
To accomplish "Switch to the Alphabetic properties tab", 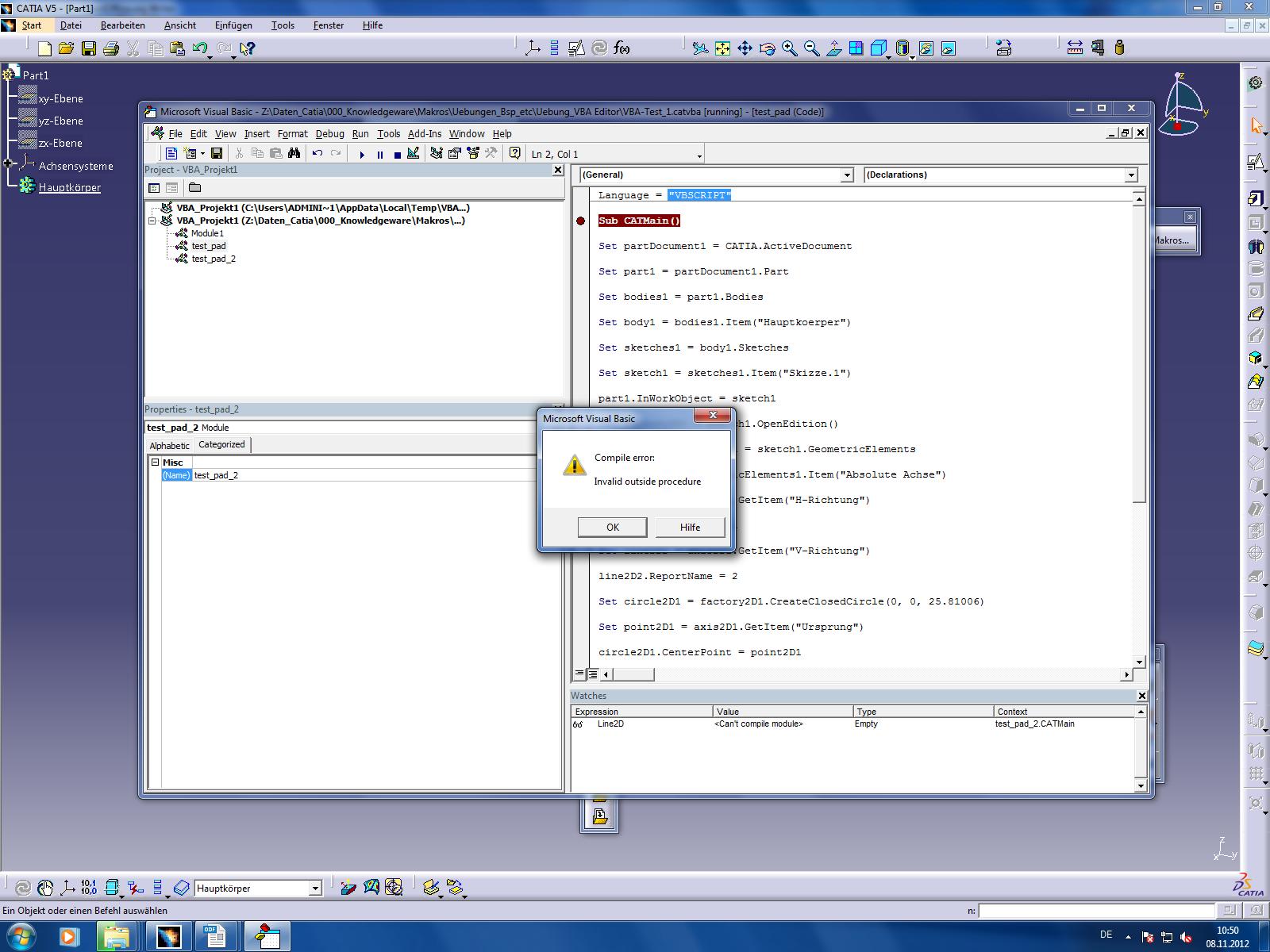I will click(x=169, y=446).
